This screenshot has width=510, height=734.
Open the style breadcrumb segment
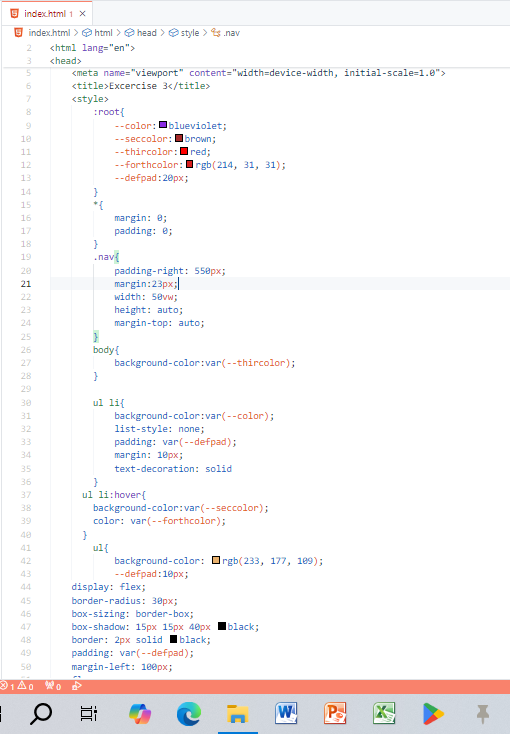(184, 33)
